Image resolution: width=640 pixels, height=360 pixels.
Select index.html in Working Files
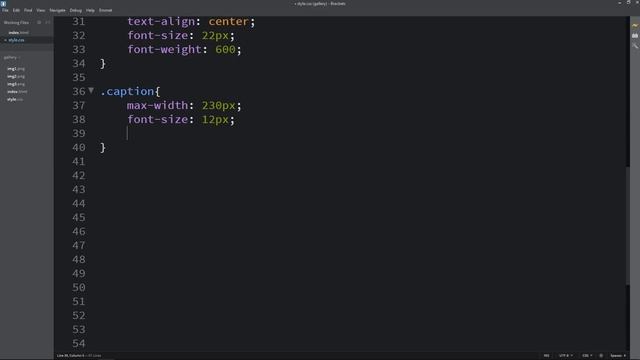pos(18,33)
